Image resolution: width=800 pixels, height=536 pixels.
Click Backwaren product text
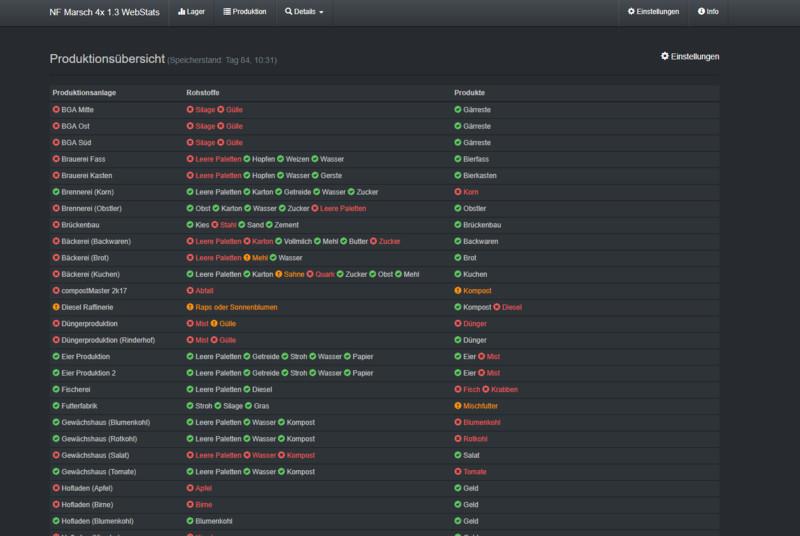[x=481, y=241]
